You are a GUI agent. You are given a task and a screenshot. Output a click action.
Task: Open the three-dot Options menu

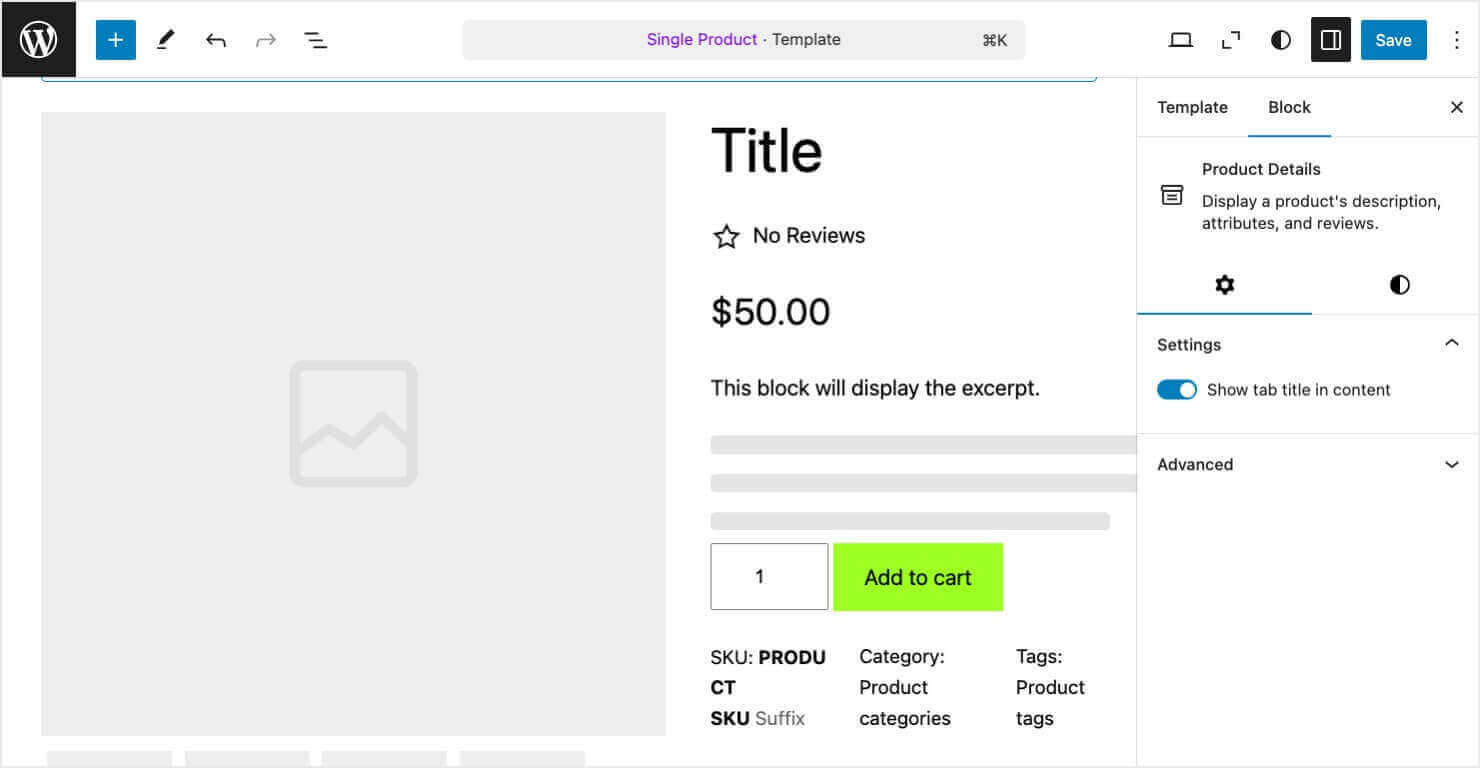coord(1457,40)
